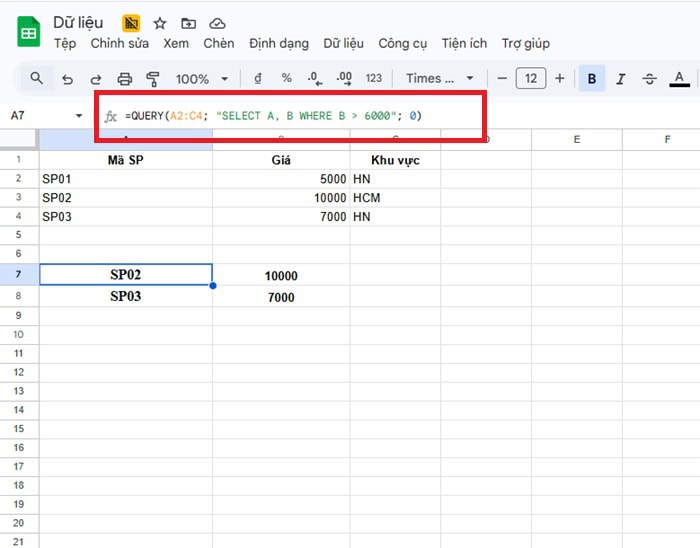Toggle strikethrough formatting

click(x=650, y=79)
